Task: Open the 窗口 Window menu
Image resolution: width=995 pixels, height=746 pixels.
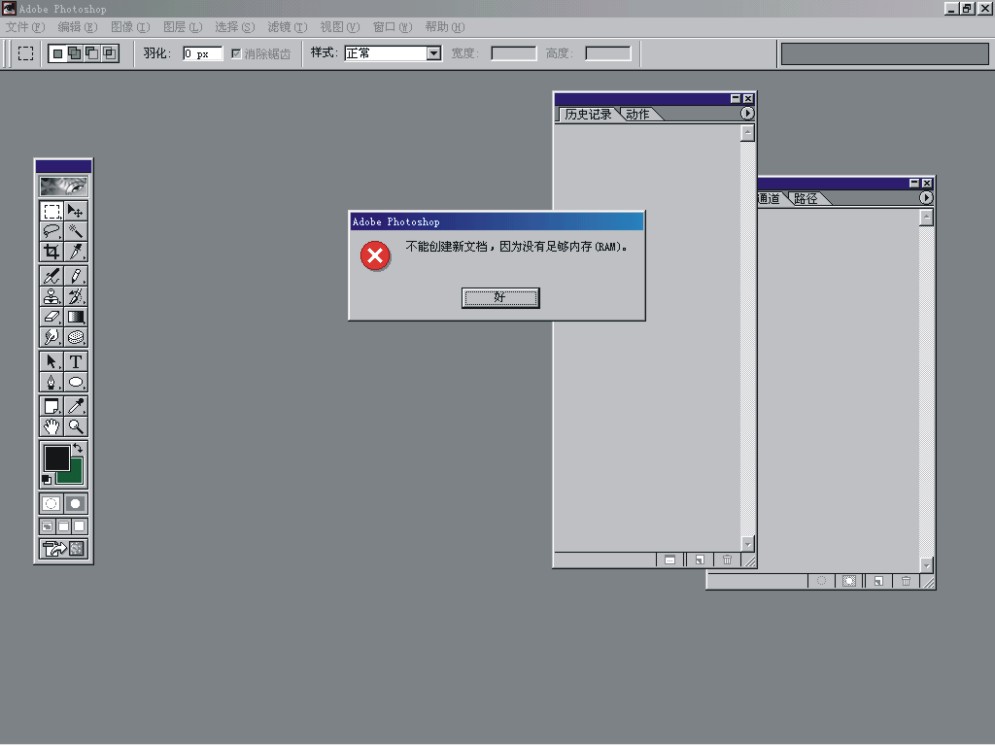Action: pos(393,27)
